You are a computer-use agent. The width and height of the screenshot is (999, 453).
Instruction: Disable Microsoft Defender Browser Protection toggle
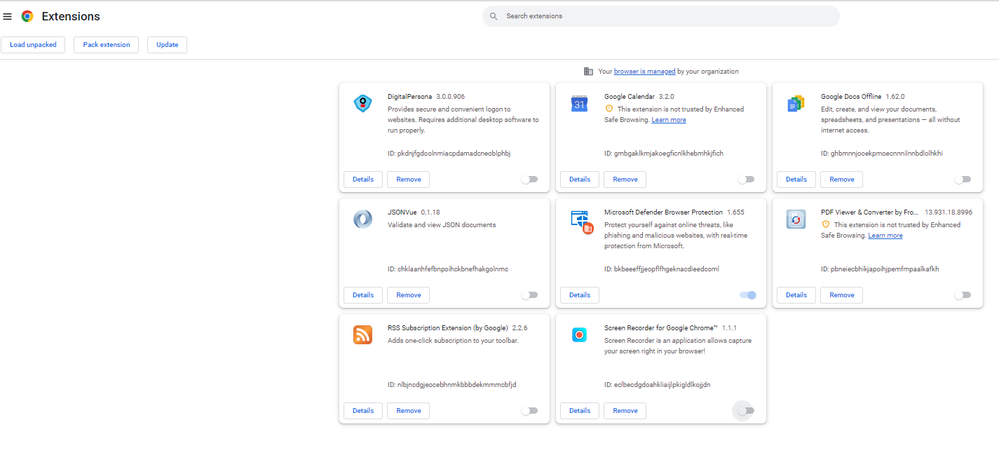pos(748,295)
